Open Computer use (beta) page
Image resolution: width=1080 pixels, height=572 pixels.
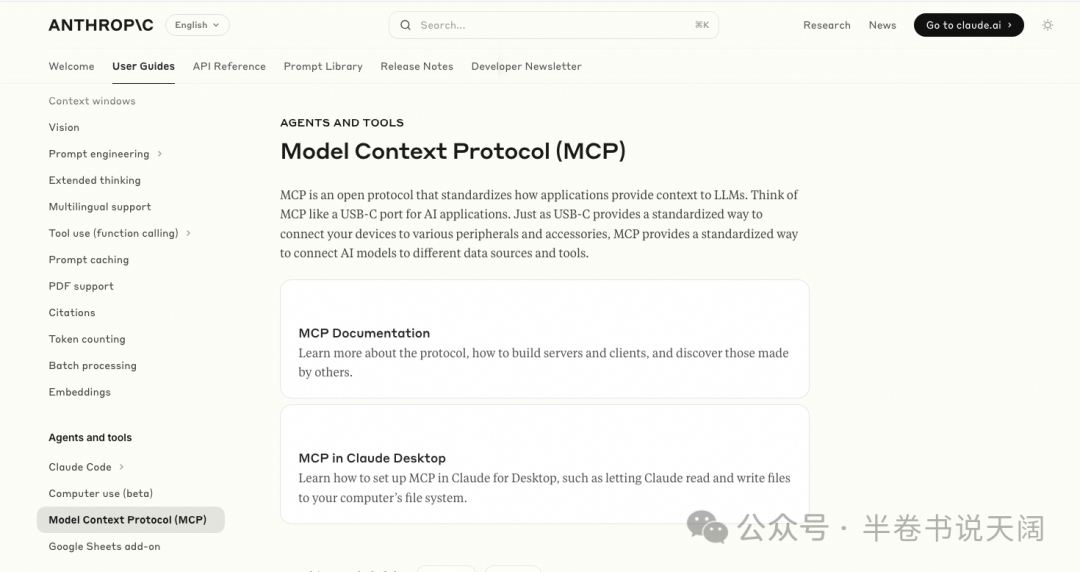coord(101,493)
